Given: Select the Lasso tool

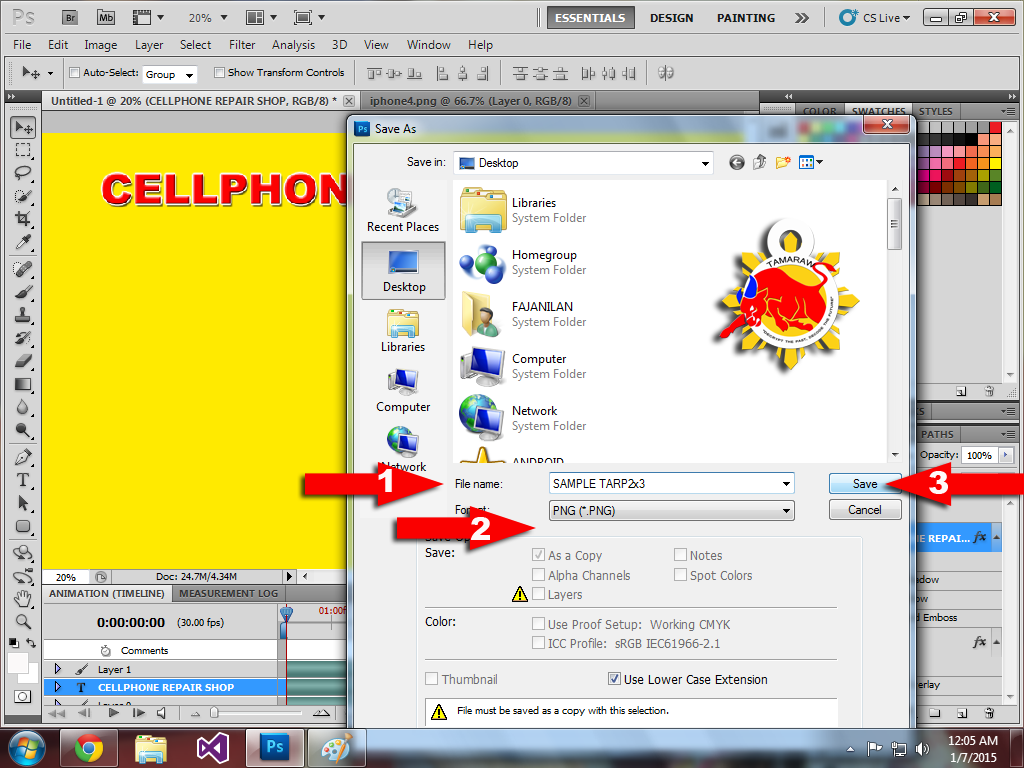Looking at the screenshot, I should coord(23,173).
